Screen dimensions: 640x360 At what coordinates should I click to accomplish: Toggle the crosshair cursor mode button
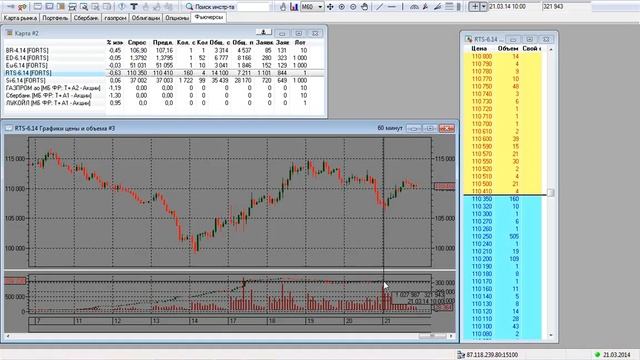475,7
